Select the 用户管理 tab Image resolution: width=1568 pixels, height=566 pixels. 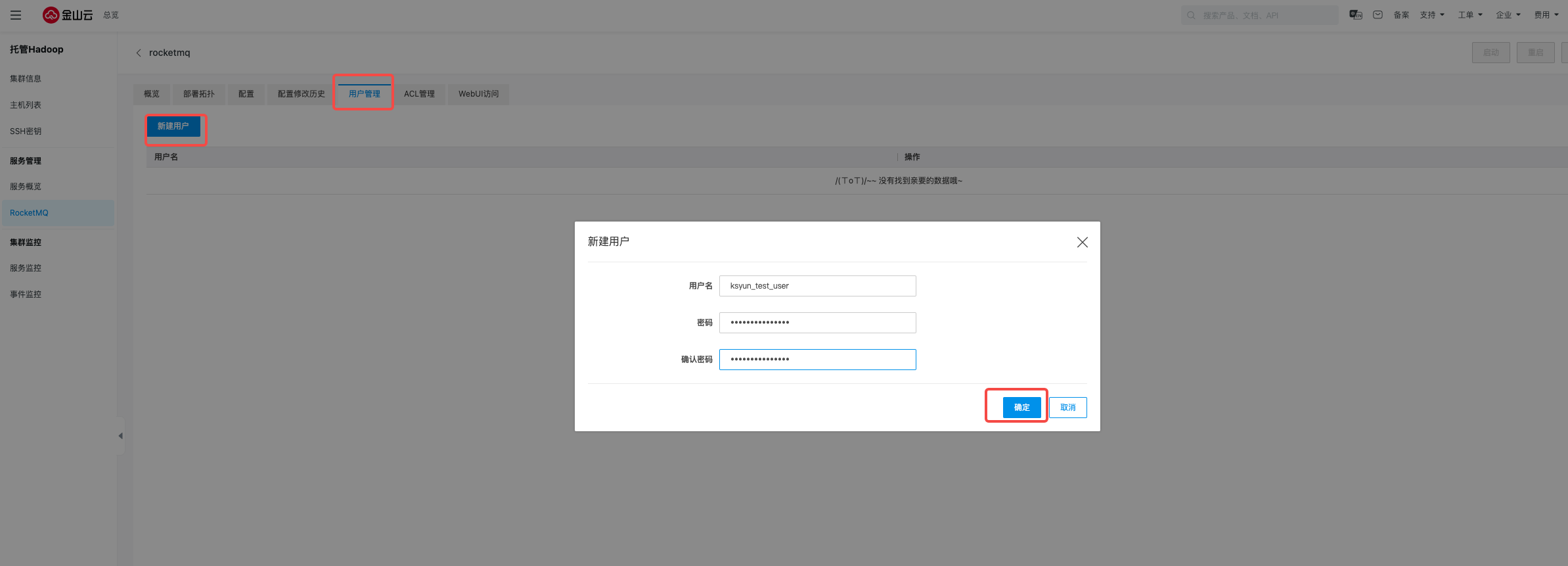tap(365, 94)
